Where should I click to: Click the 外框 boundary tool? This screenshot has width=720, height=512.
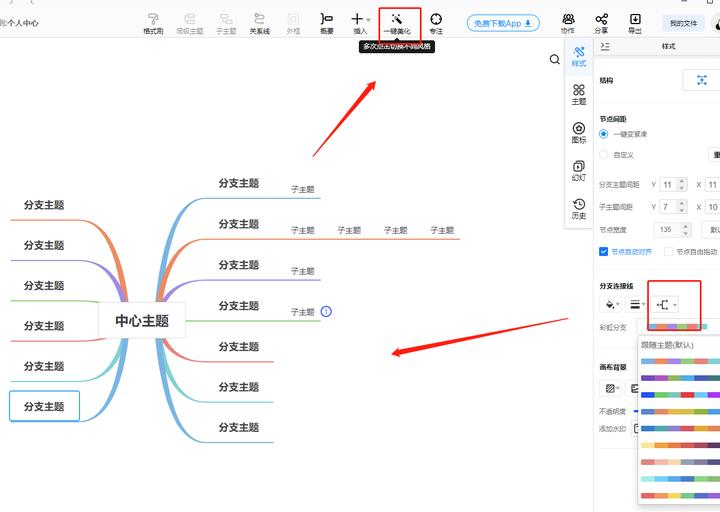(x=293, y=23)
